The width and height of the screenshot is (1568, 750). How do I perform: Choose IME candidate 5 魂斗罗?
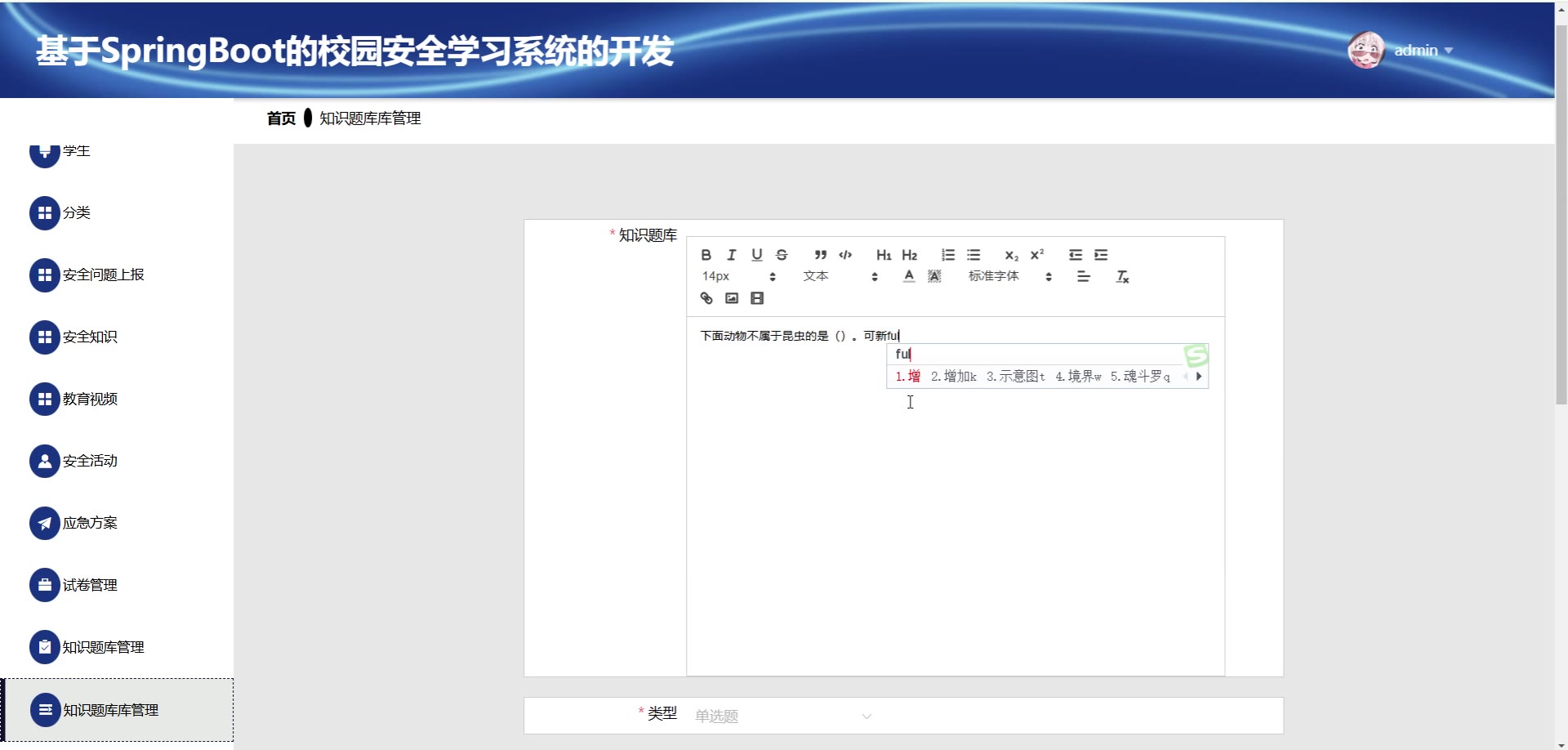tap(1140, 377)
